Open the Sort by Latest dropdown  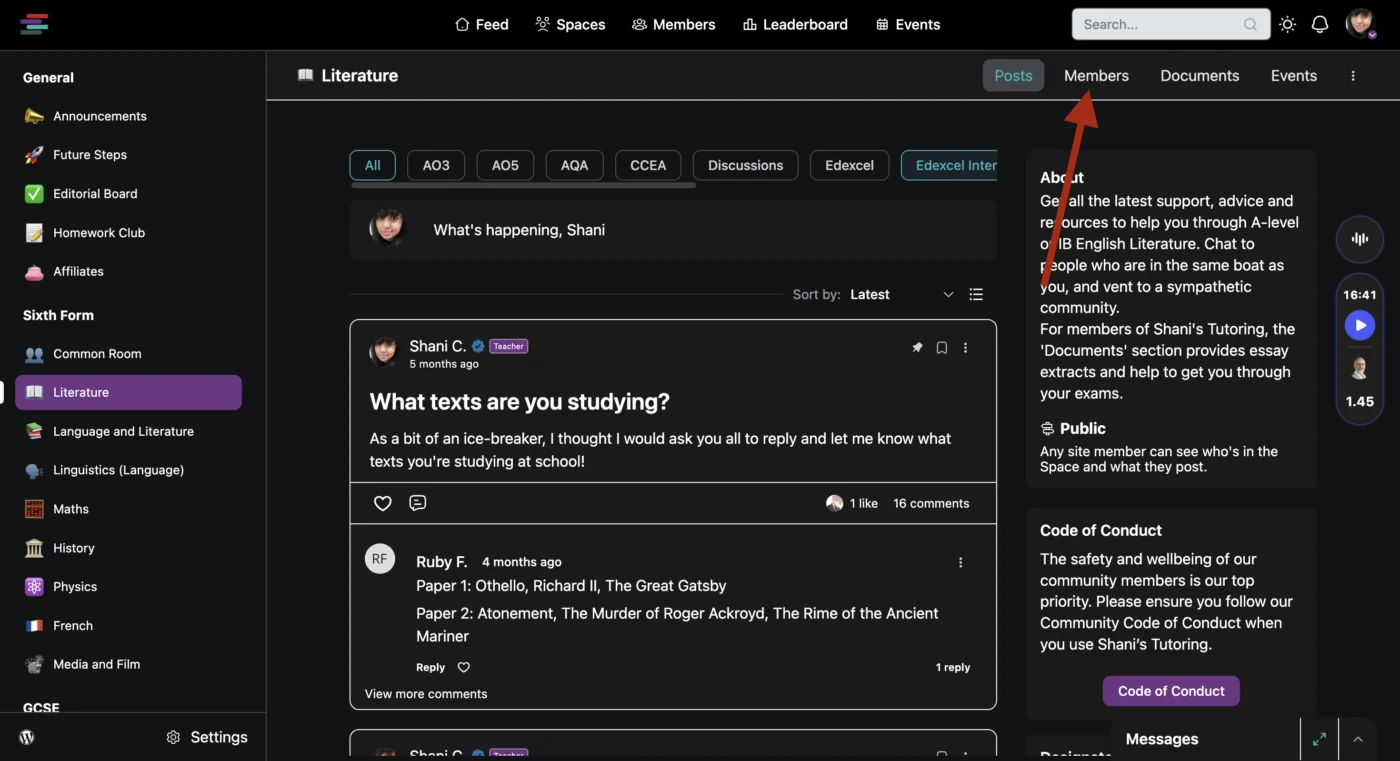(902, 295)
